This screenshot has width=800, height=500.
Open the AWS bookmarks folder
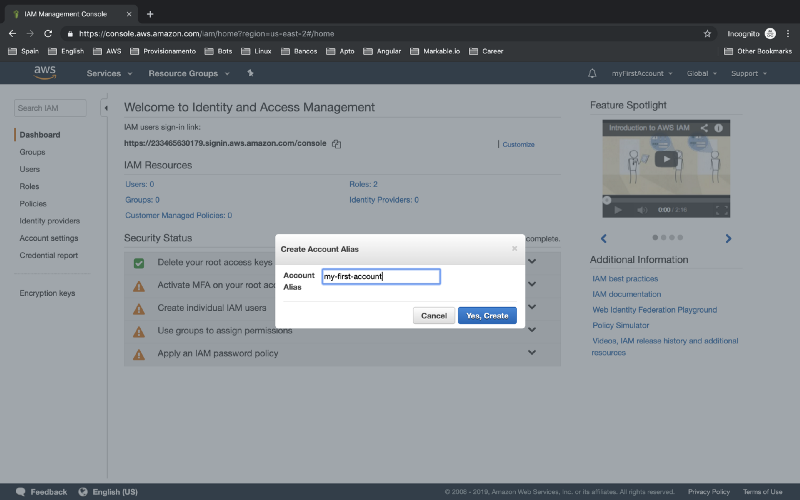107,51
